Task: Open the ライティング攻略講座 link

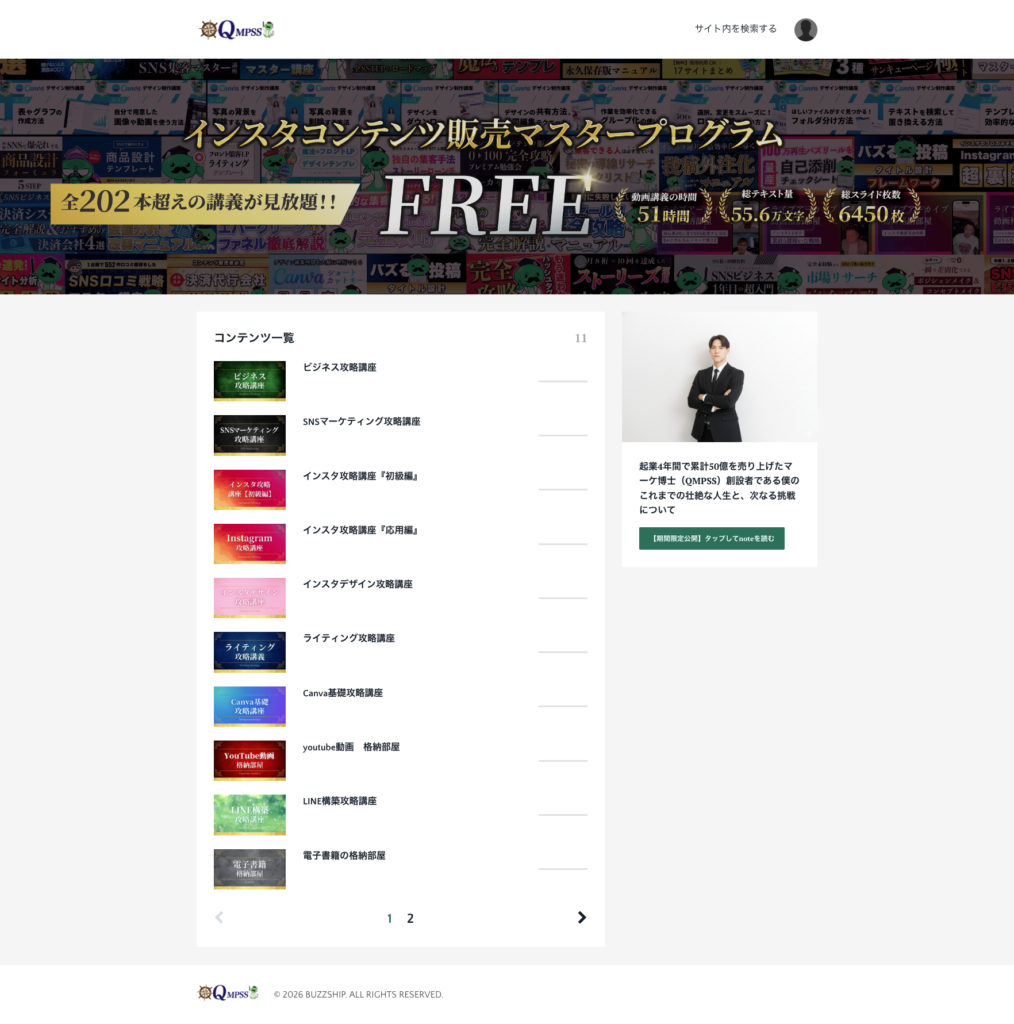Action: (349, 638)
